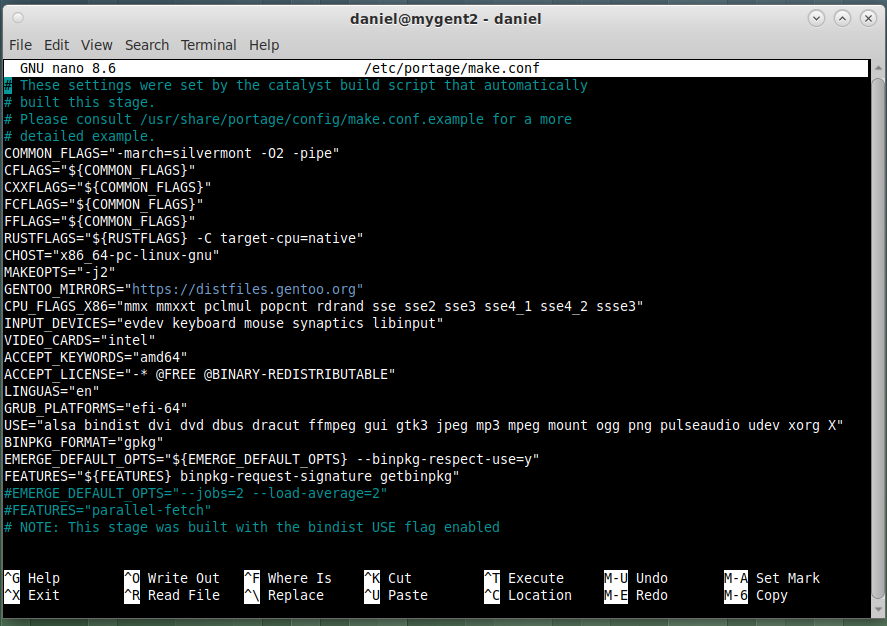Open the window menu icon in title bar
The width and height of the screenshot is (887, 626).
click(15, 18)
